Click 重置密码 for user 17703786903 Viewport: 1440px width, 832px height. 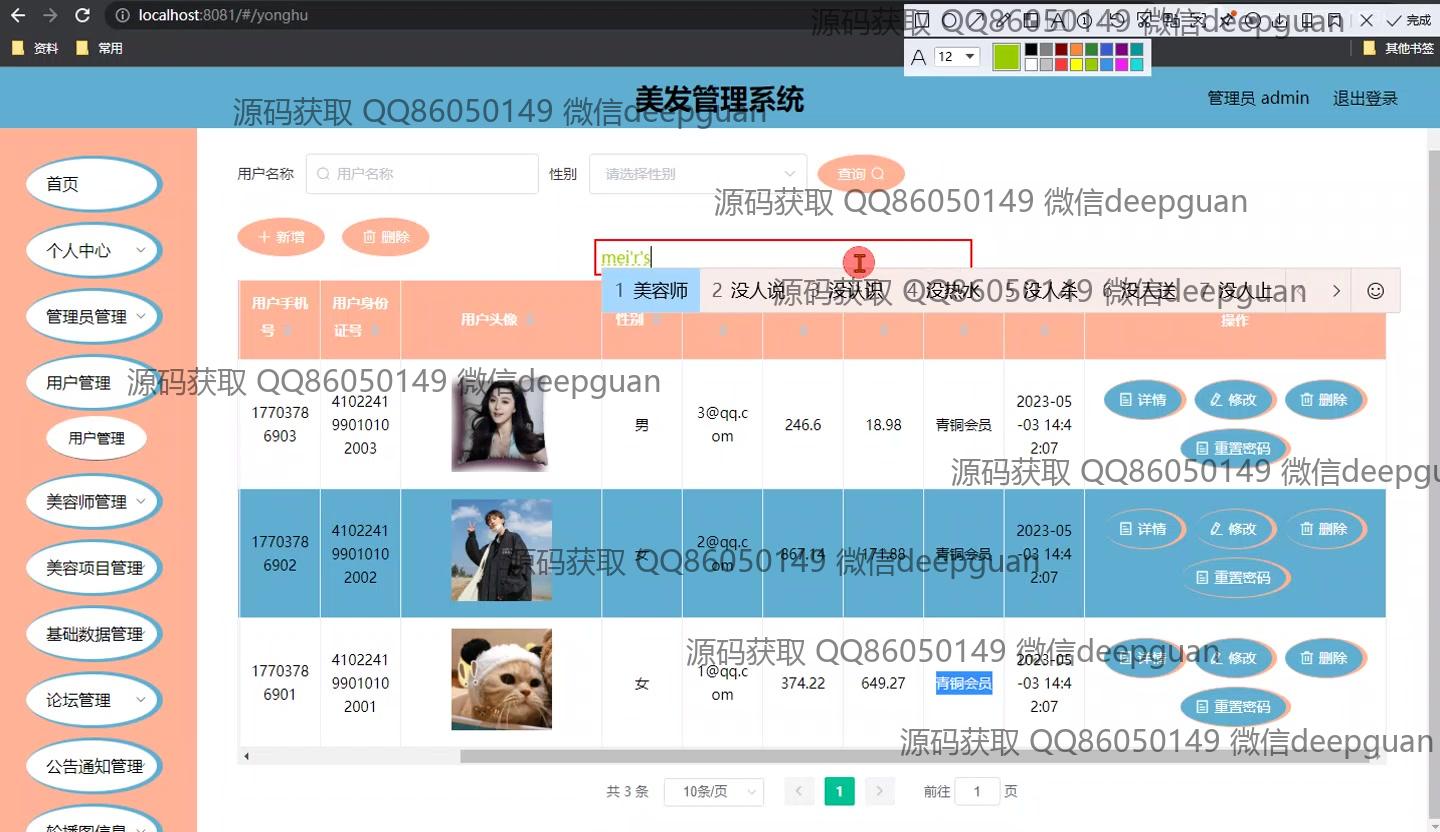[1234, 448]
